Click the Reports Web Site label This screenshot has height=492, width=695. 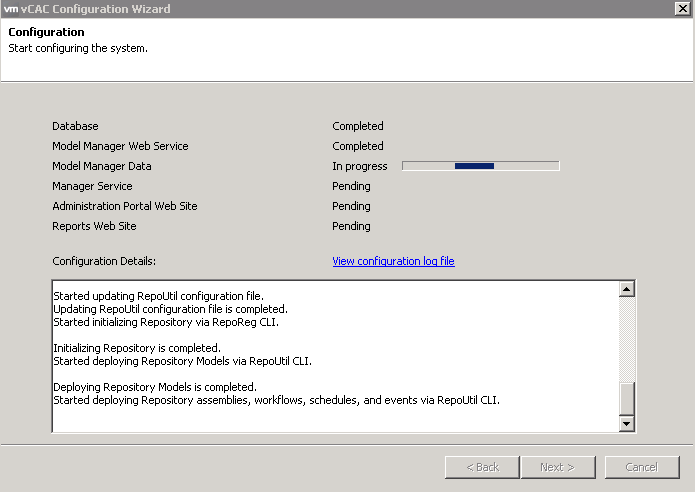[x=94, y=226]
